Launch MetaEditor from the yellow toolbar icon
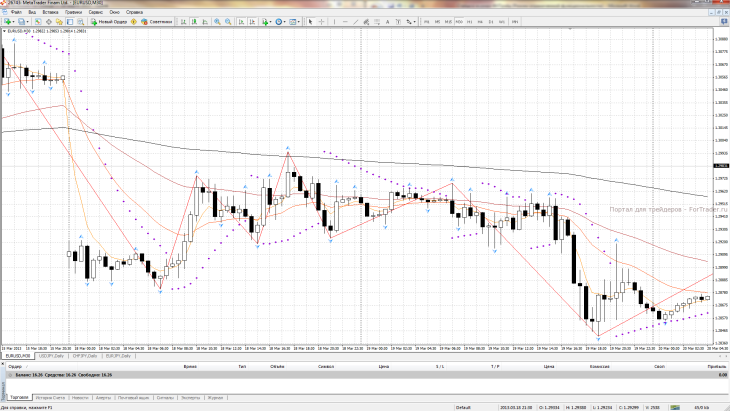 tap(134, 21)
